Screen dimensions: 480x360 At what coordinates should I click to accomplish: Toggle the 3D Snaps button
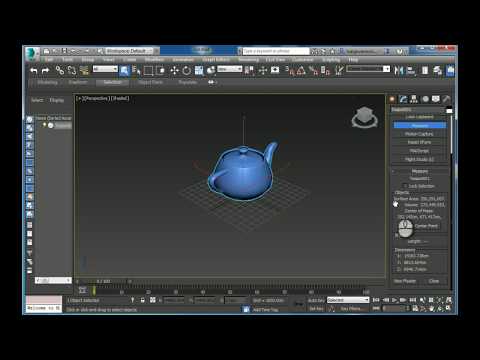pyautogui.click(x=289, y=70)
